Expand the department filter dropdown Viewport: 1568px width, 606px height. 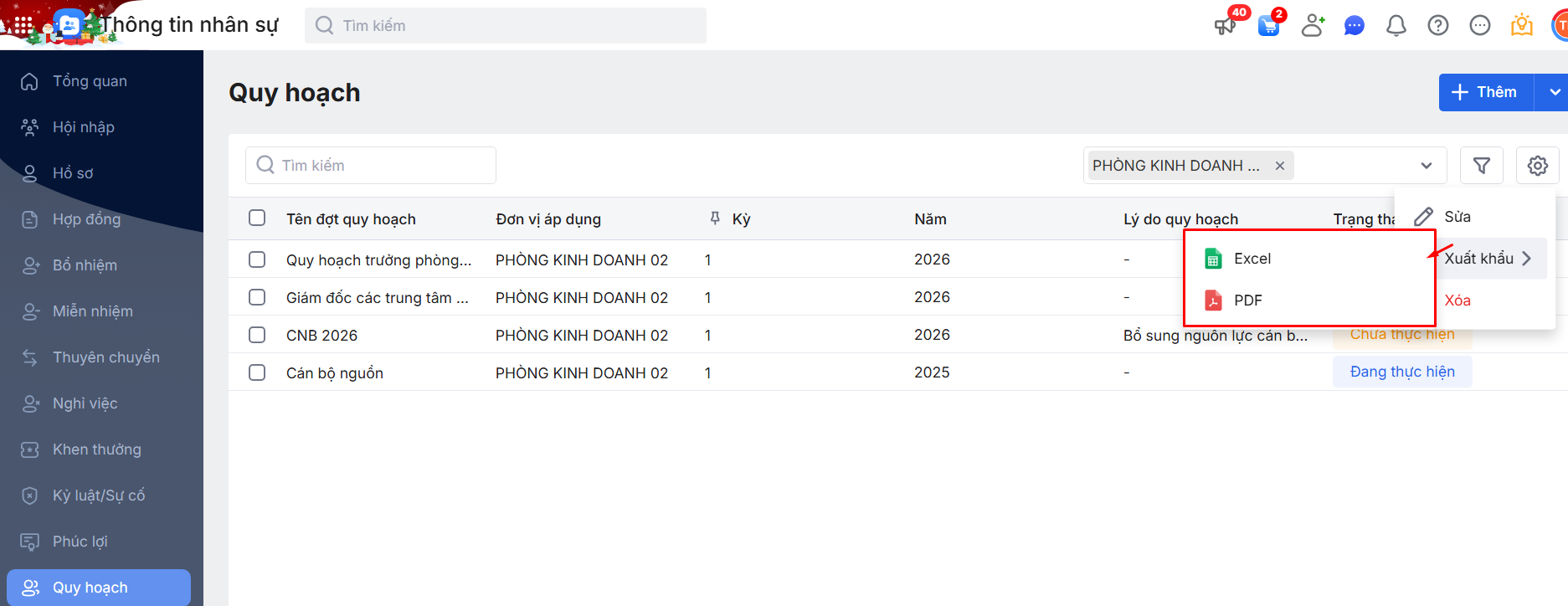1426,166
